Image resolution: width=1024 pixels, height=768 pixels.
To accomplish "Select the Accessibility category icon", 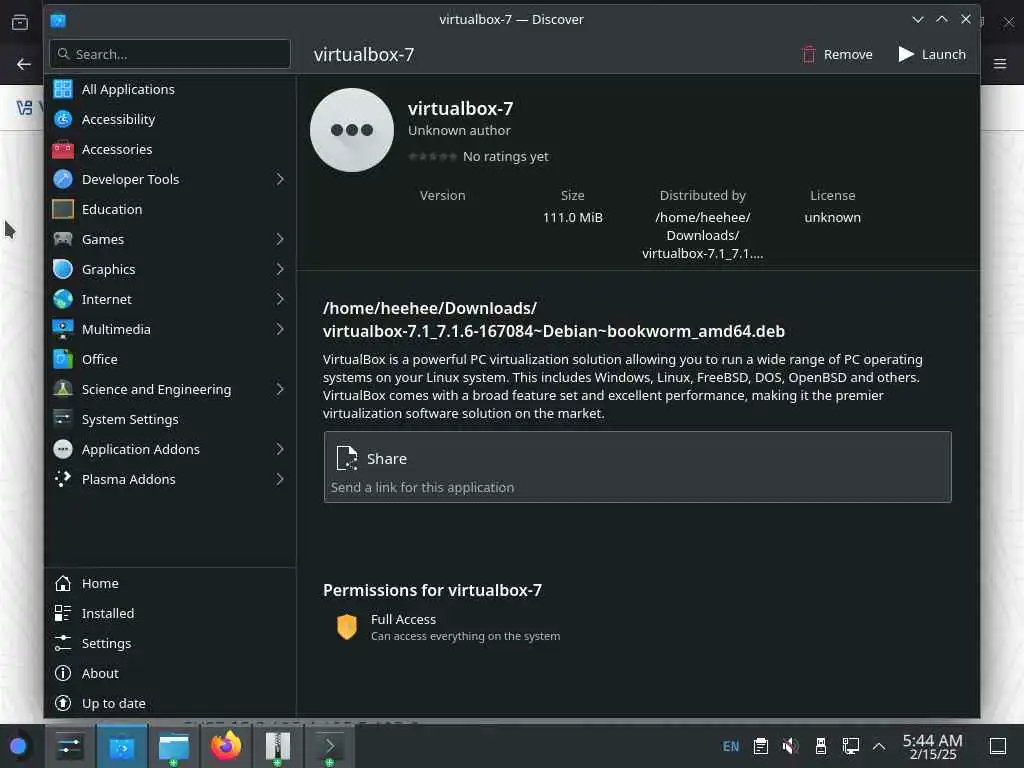I will [x=63, y=119].
